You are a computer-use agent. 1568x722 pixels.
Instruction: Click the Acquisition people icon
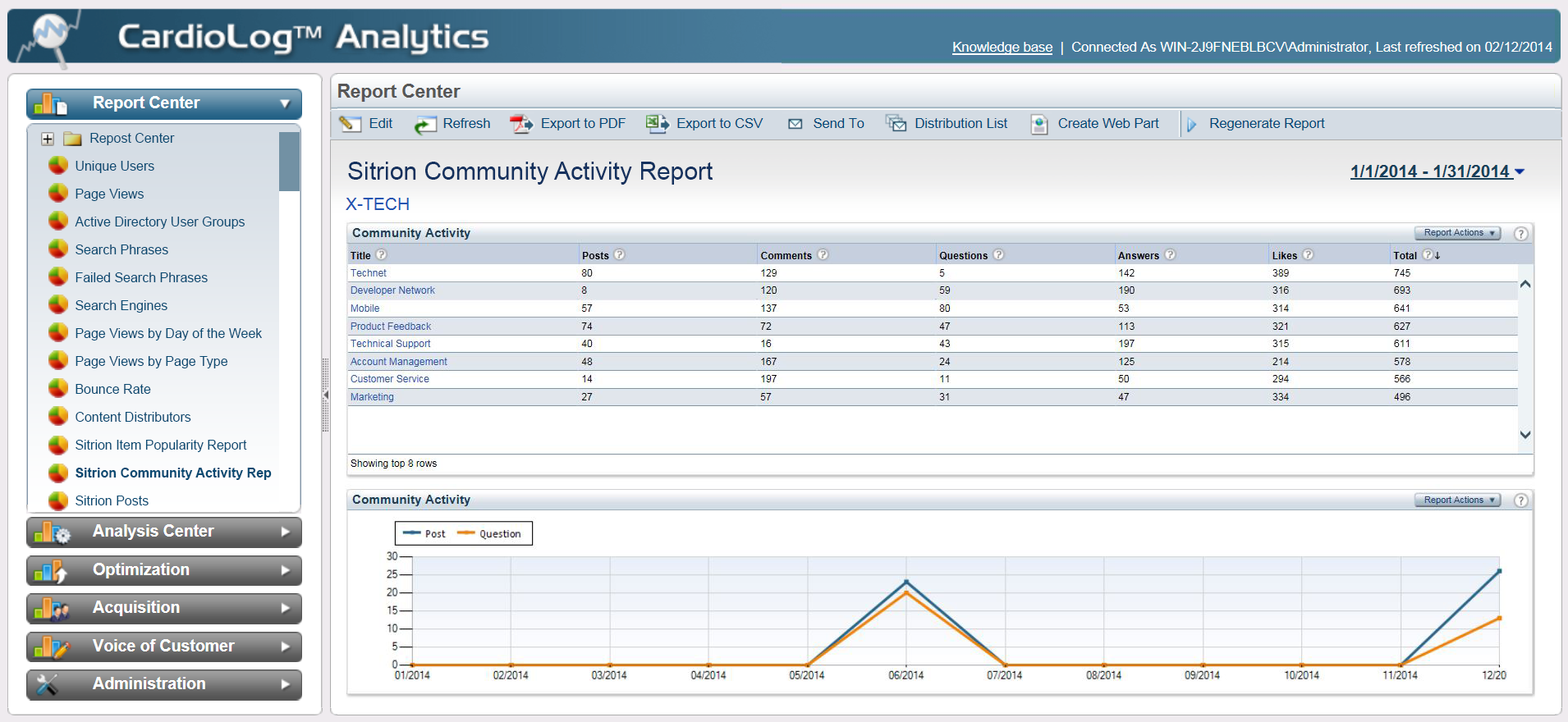coord(52,609)
